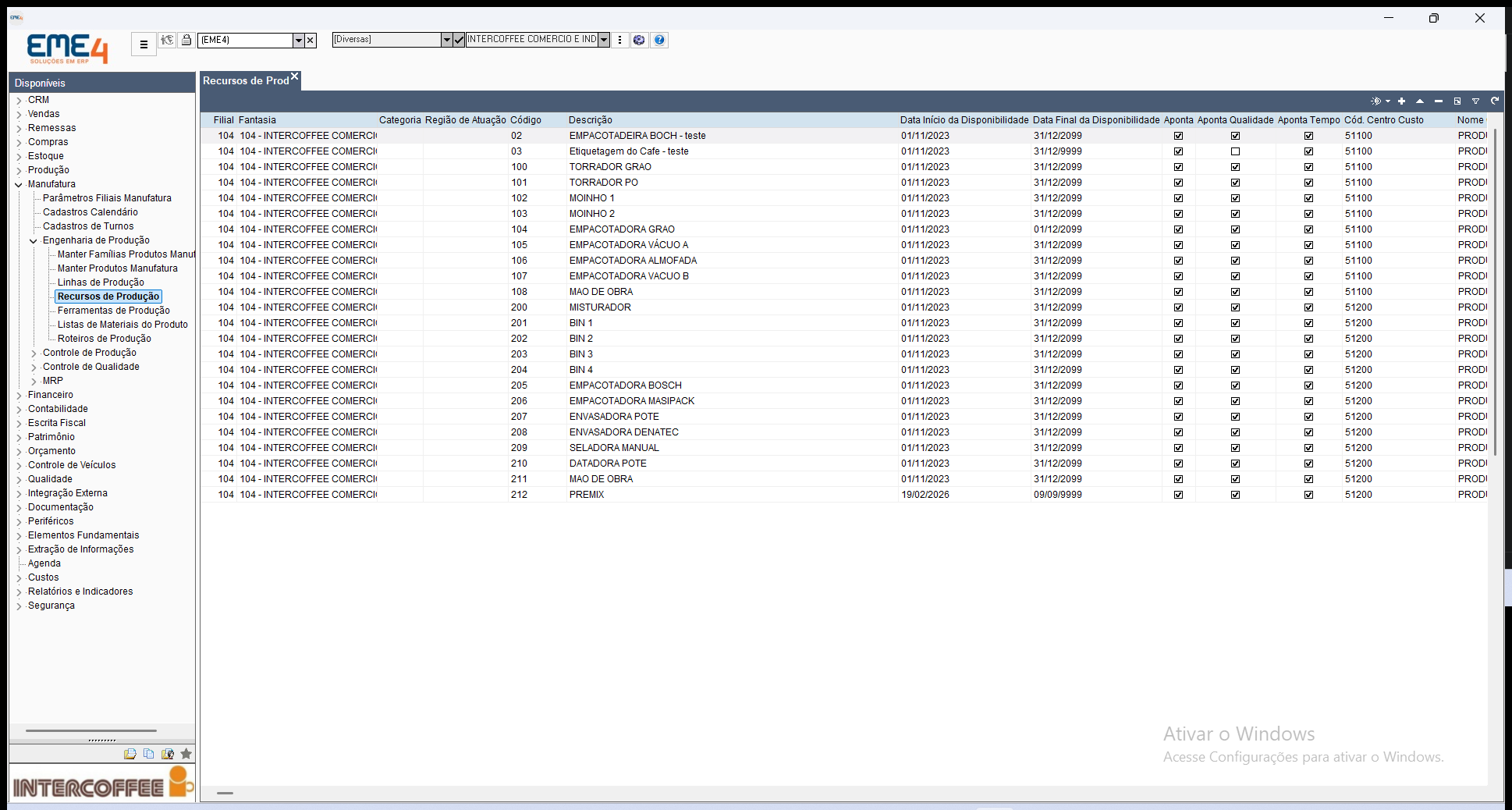This screenshot has width=1512, height=810.
Task: Open the three-dots options menu
Action: [620, 40]
